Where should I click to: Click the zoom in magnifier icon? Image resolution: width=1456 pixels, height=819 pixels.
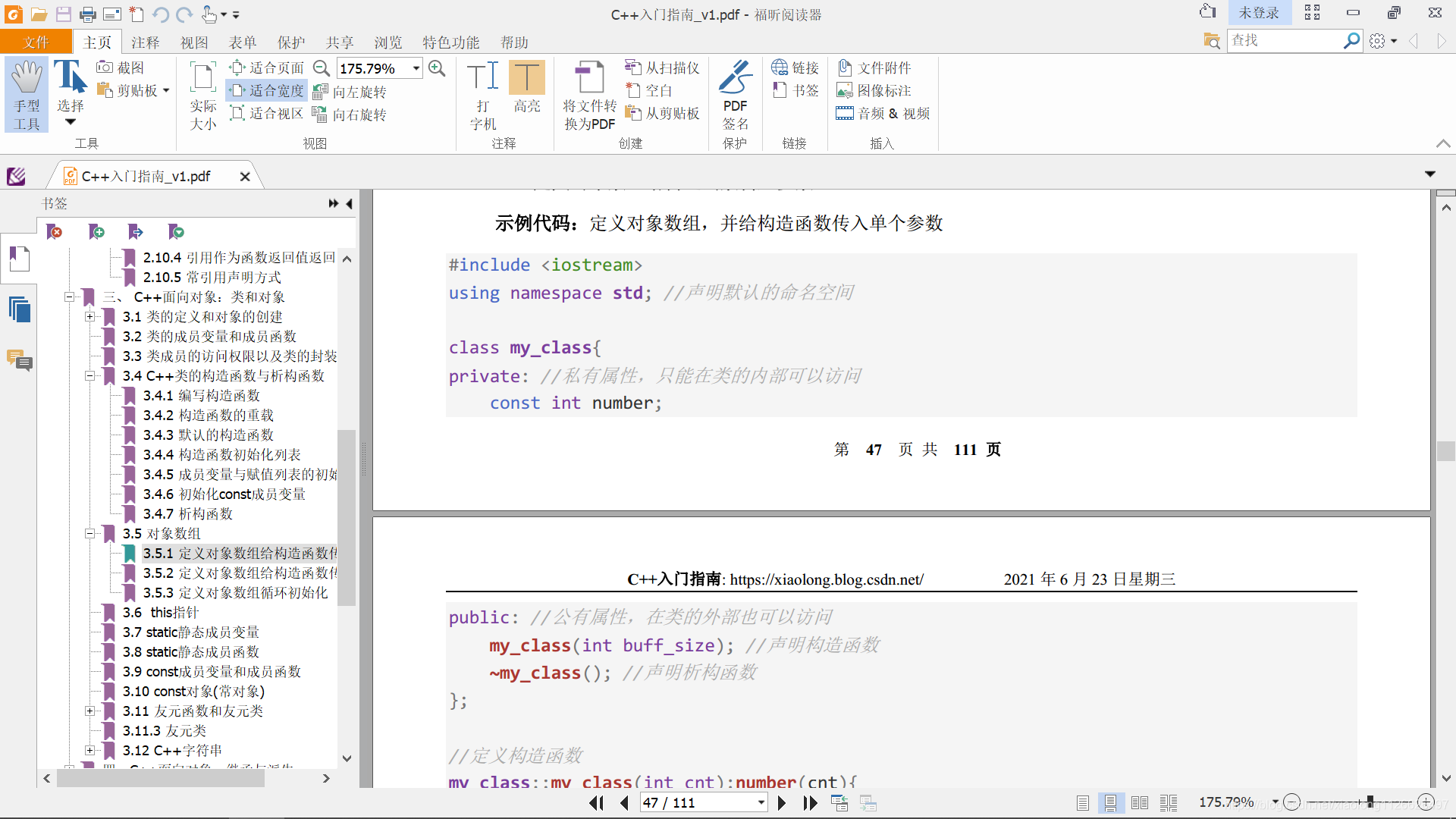[x=437, y=68]
